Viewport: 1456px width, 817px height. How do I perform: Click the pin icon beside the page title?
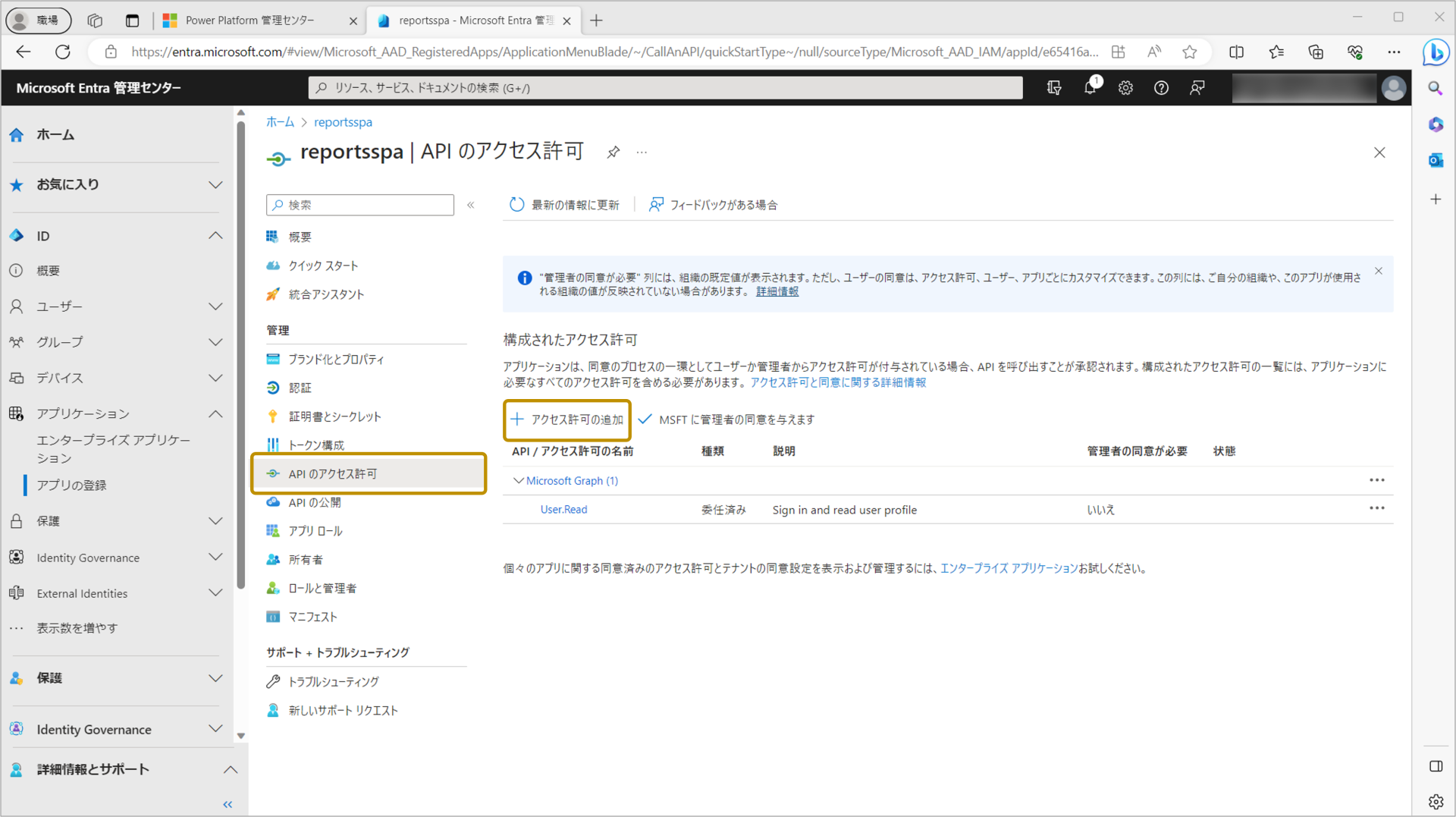click(613, 152)
